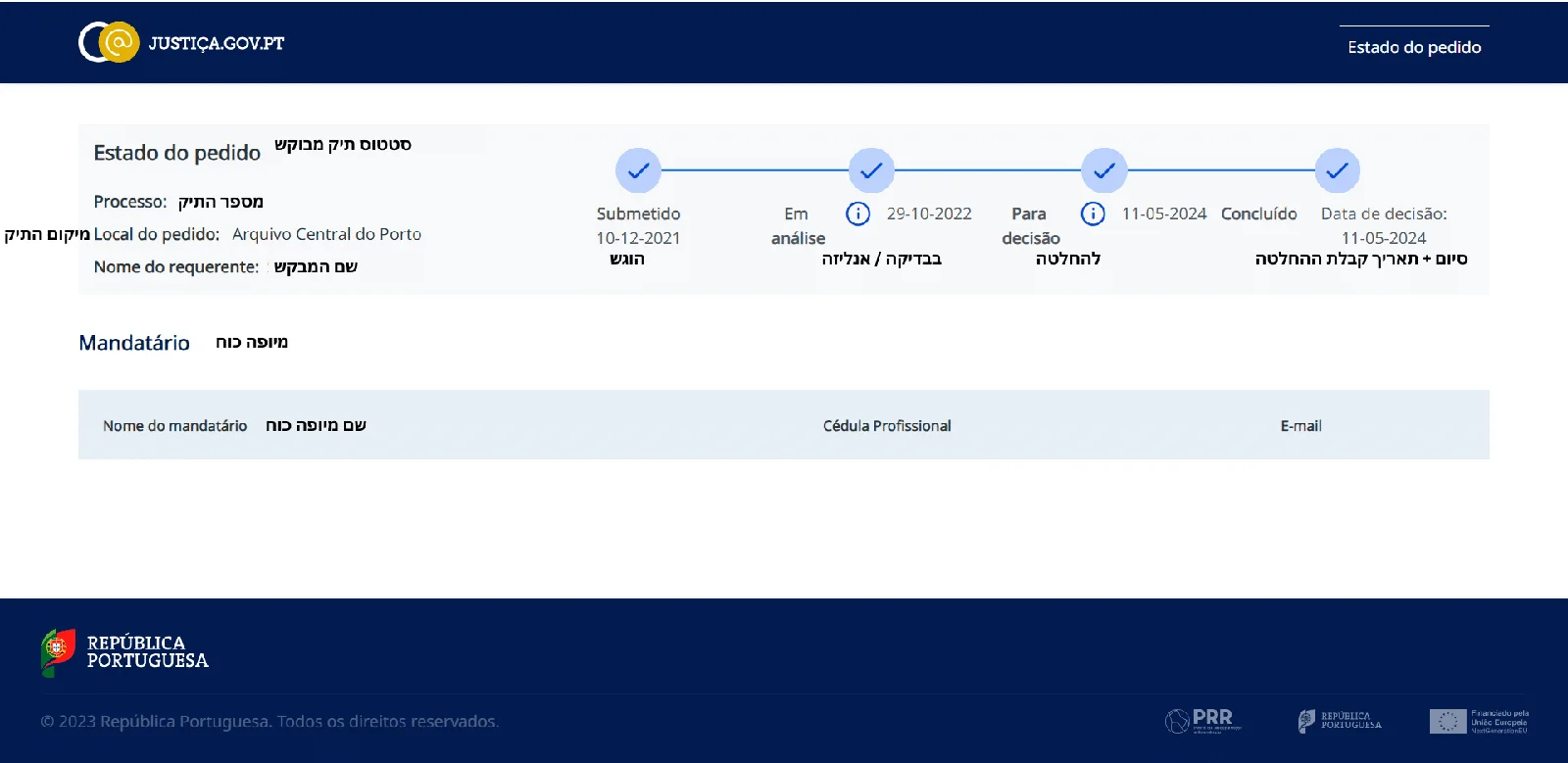Screen dimensions: 1568x763
Task: Select the Estado do pedido heading
Action: tap(177, 153)
